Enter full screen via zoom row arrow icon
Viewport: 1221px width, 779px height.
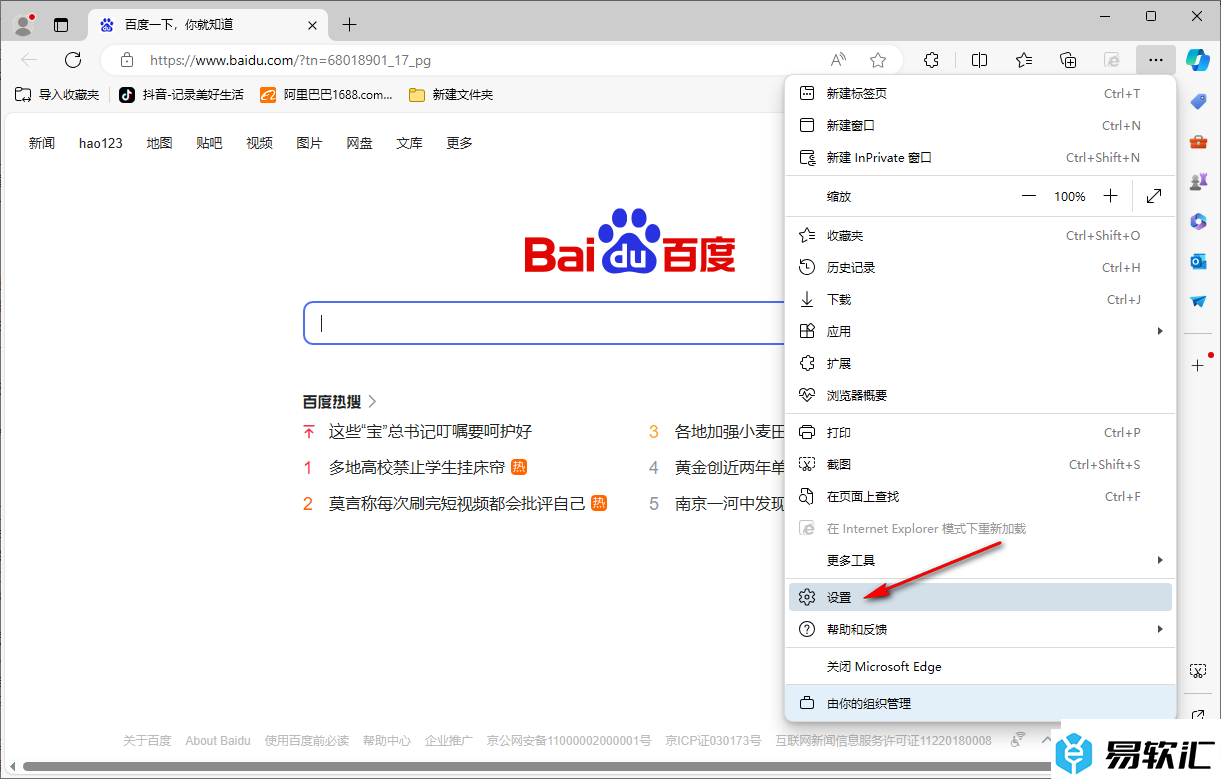(x=1154, y=197)
